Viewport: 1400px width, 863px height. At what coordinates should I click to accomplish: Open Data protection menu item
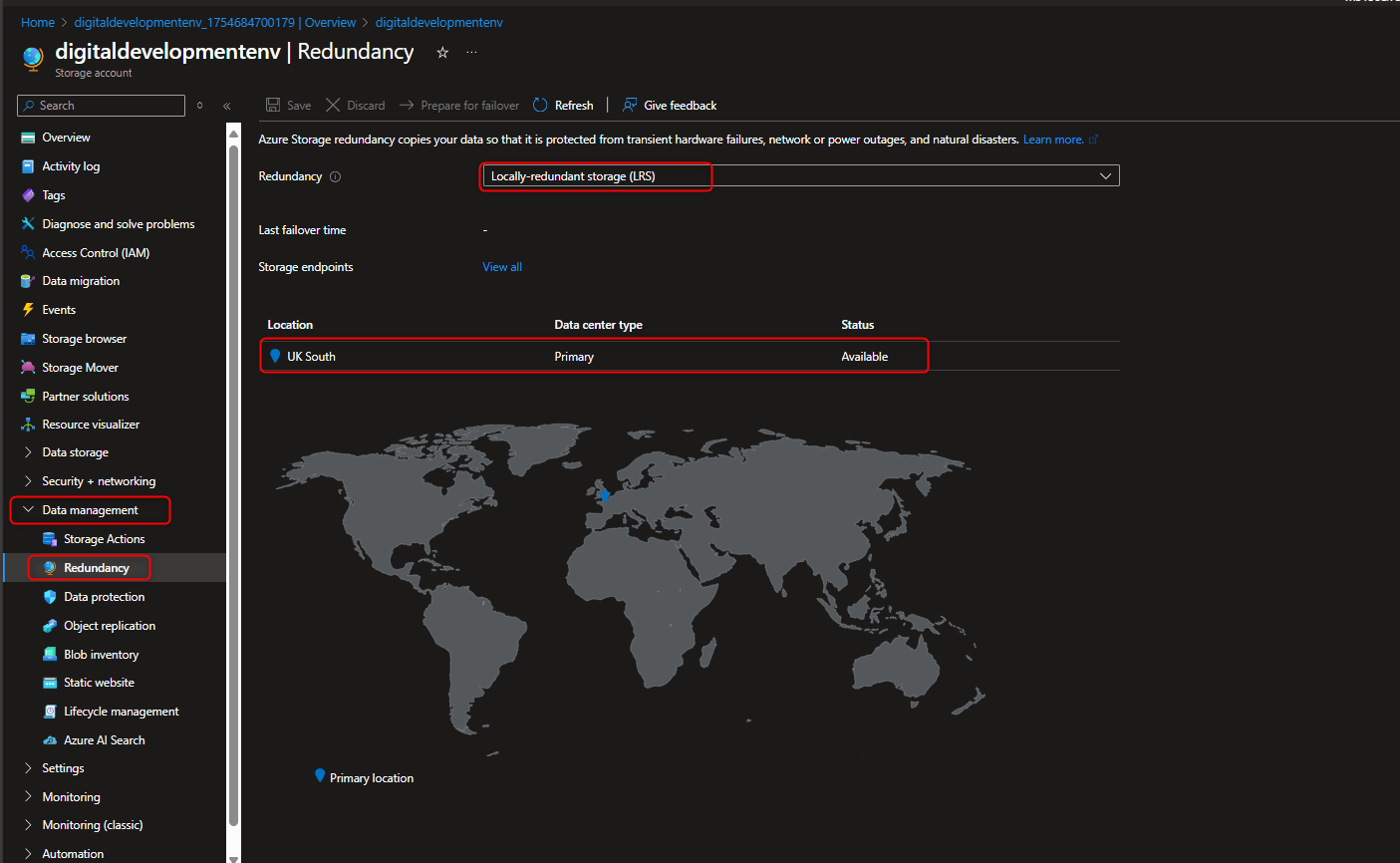(104, 597)
